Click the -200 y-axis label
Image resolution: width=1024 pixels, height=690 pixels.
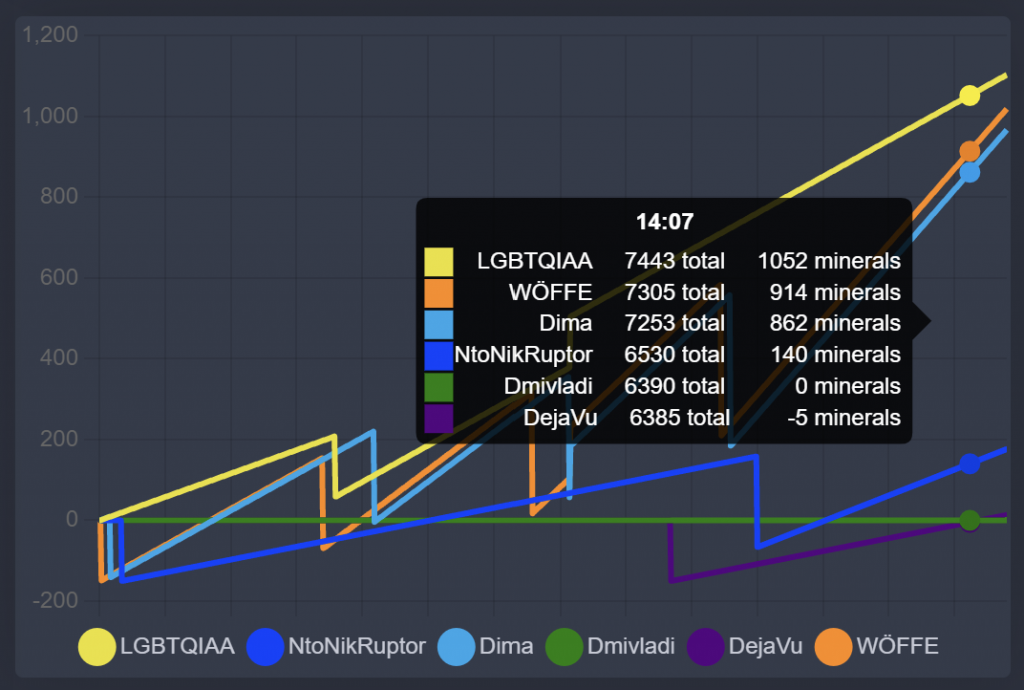coord(55,600)
